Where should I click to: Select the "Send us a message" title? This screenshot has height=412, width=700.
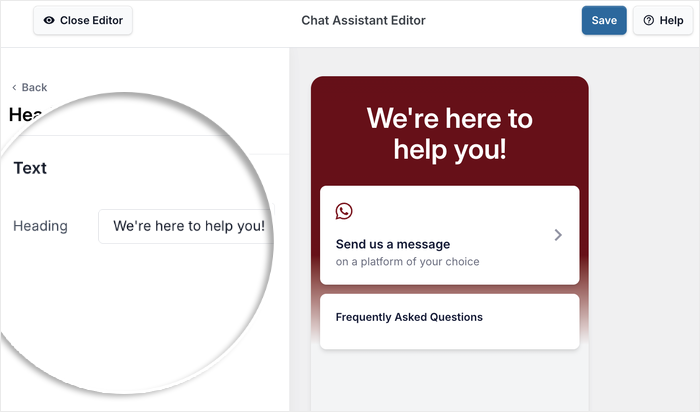click(393, 244)
